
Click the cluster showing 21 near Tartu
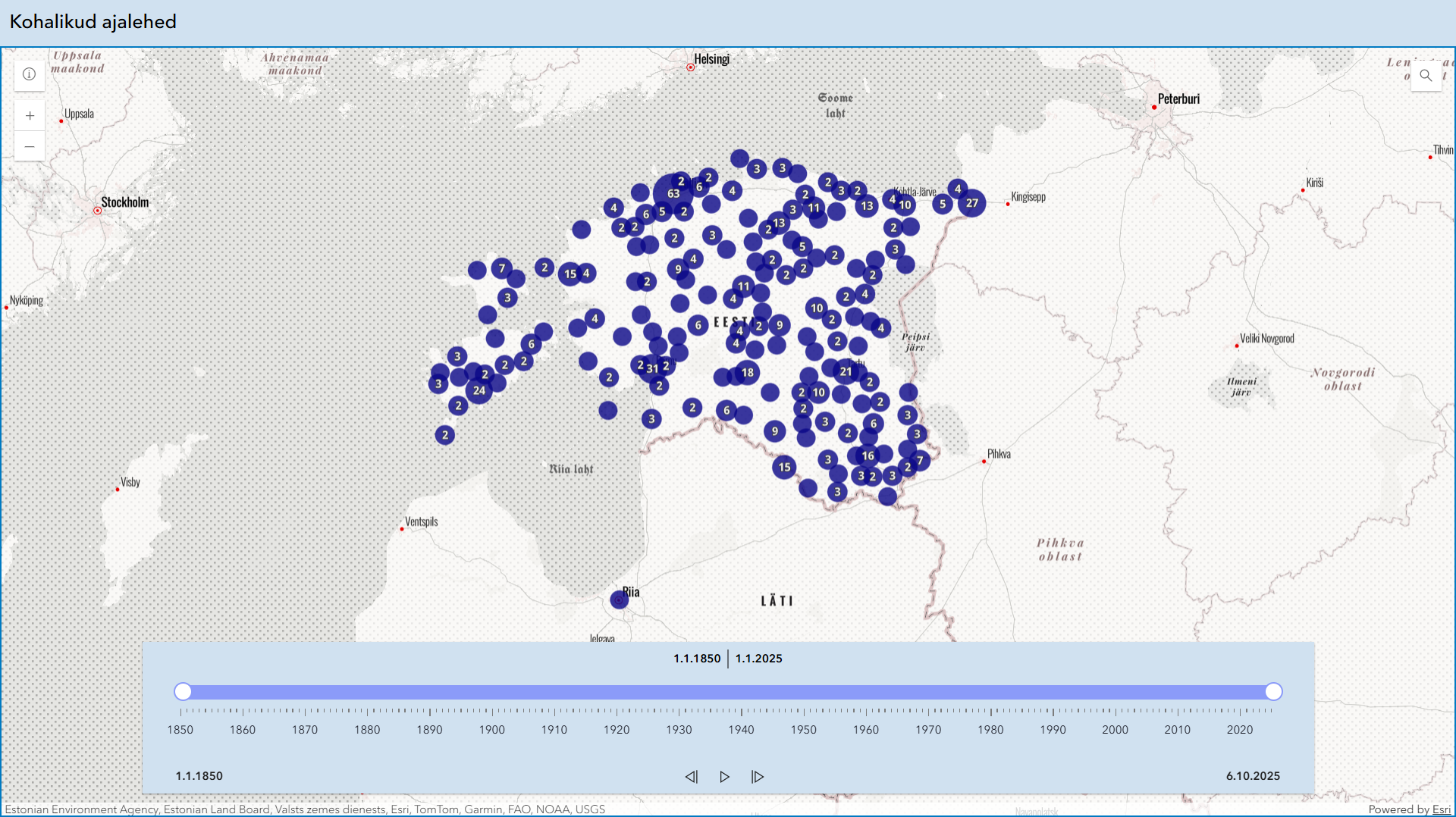[x=846, y=371]
